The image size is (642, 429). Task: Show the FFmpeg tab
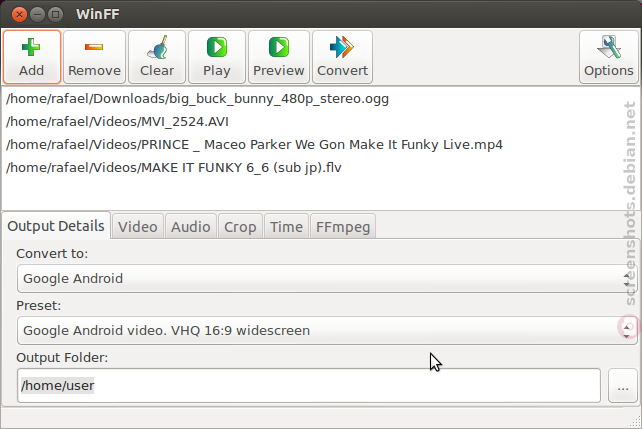(x=343, y=226)
